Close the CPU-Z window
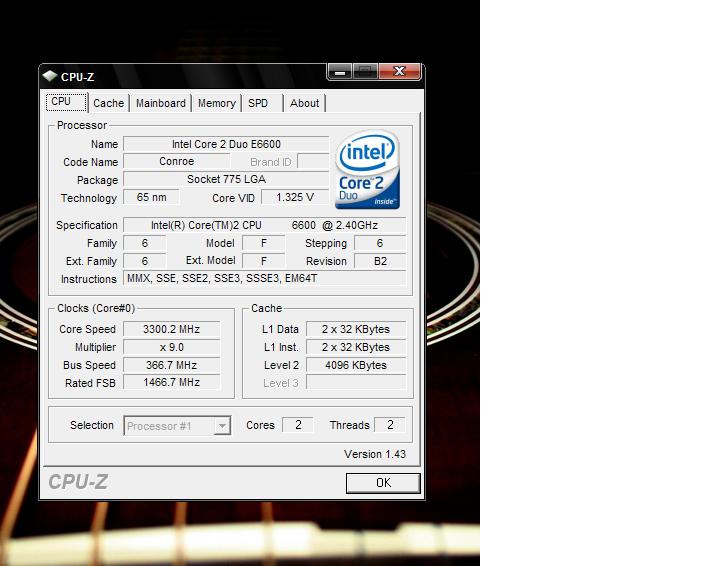Image resolution: width=720 pixels, height=566 pixels. pos(399,72)
